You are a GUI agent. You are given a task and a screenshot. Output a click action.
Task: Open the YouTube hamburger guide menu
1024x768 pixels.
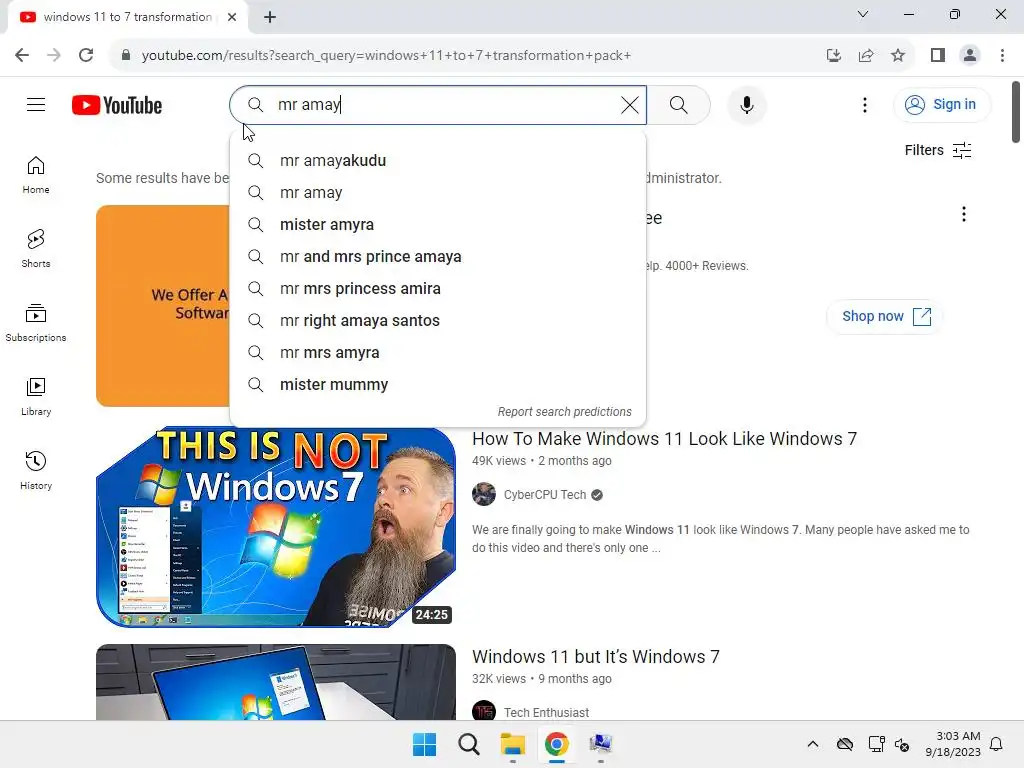(x=36, y=104)
